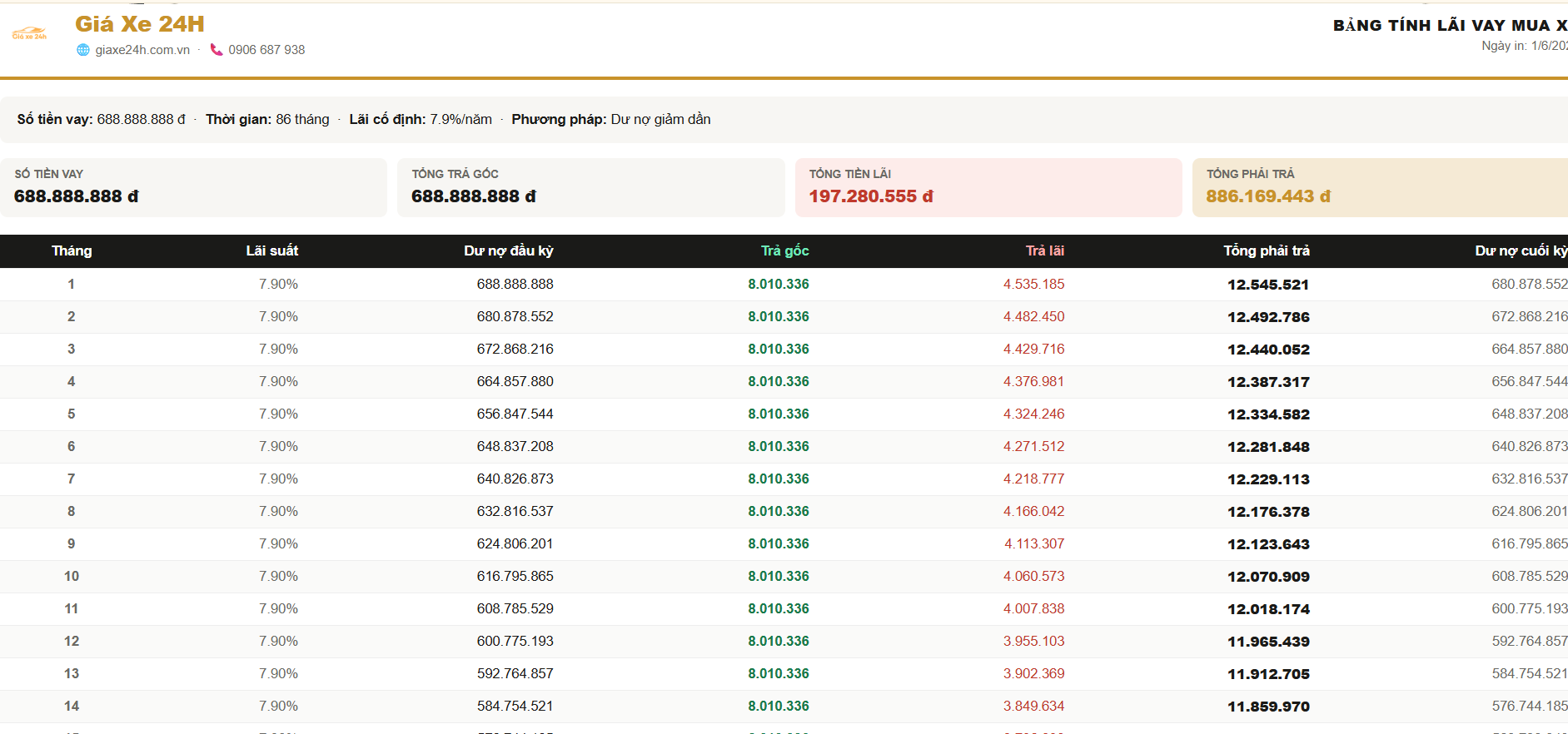Click interest value 3.902.369
Viewport: 1568px width, 734px height.
point(1034,673)
